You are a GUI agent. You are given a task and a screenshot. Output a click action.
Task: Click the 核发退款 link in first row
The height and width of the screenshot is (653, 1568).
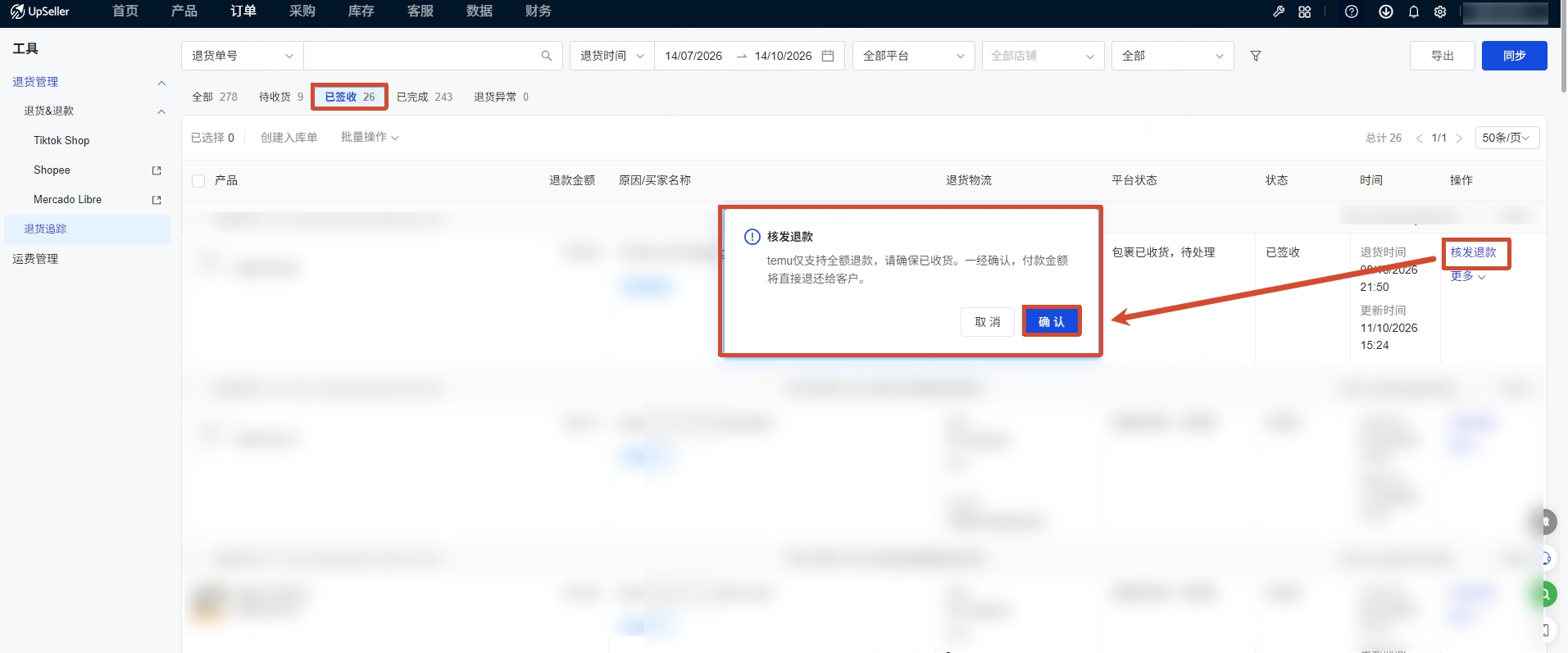[x=1474, y=252]
